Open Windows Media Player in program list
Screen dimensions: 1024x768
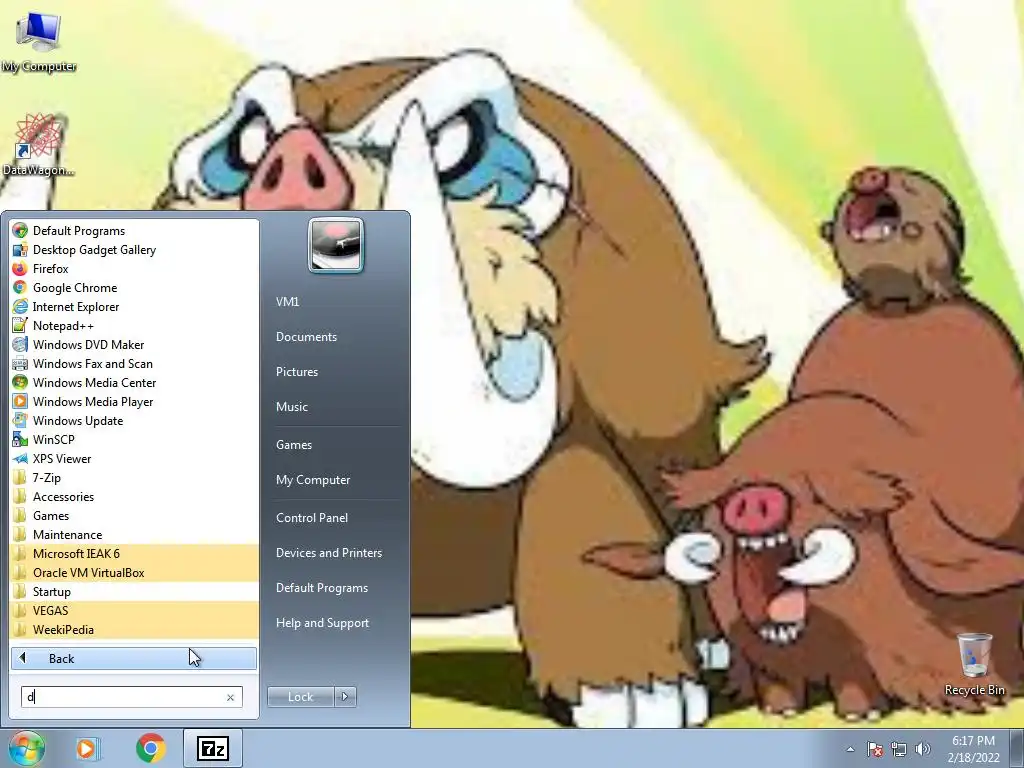click(134, 401)
